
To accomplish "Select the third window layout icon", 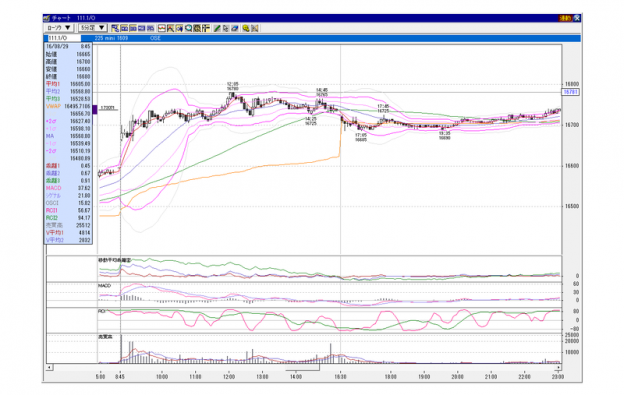I will pyautogui.click(x=133, y=28).
